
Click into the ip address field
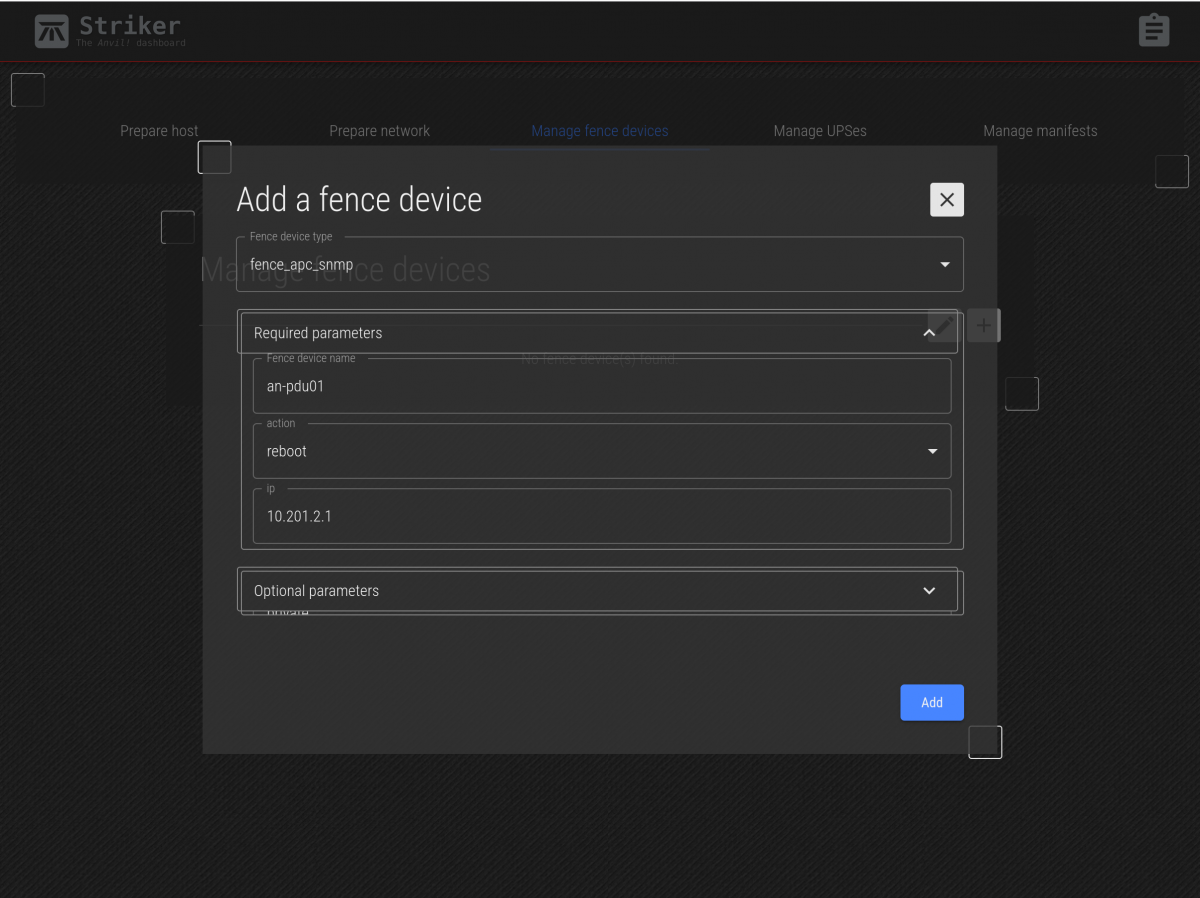tap(601, 517)
